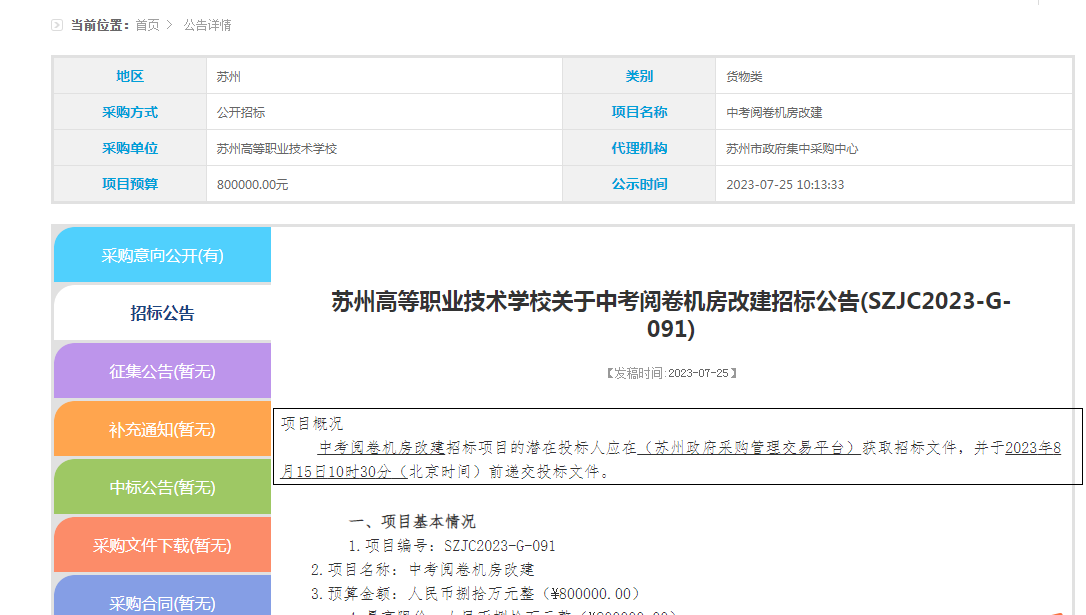Open the 中标公告(暂无) tab
Viewport: 1086px width, 615px height.
[x=162, y=487]
